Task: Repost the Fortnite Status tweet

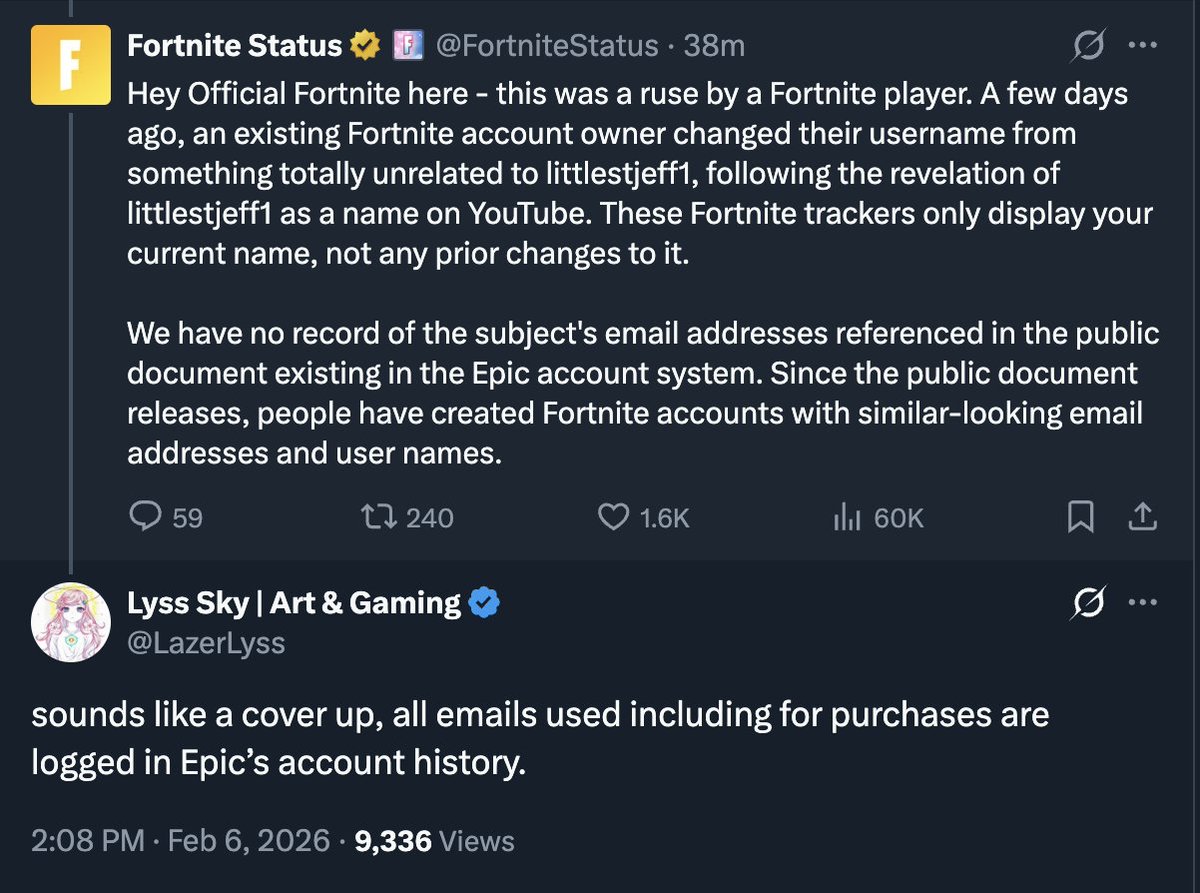Action: (378, 516)
